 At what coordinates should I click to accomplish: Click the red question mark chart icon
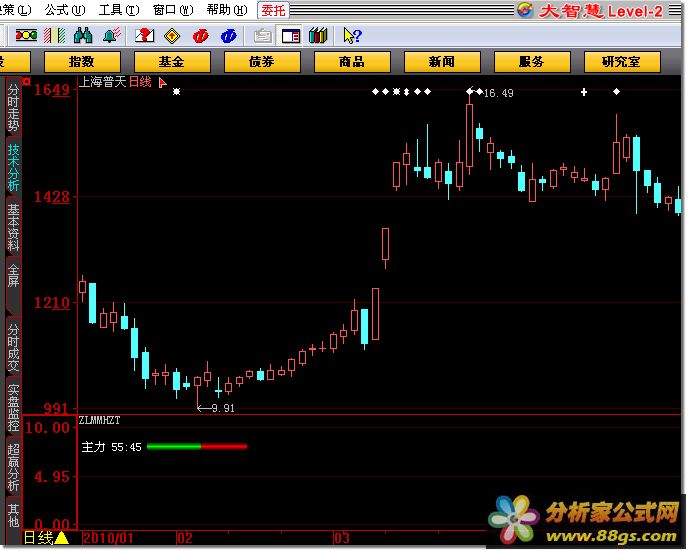click(x=145, y=35)
